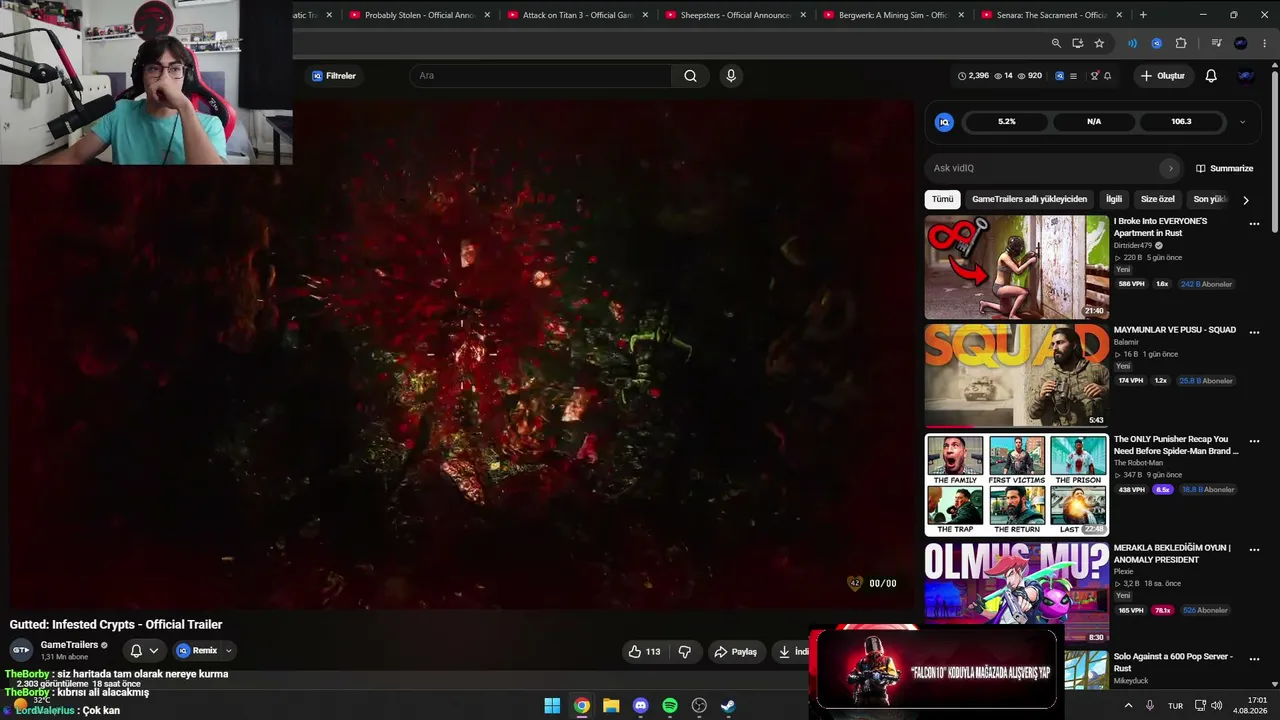Open options for Solo Against 600 Pop video
Screen dimensions: 1280x720
pos(1254,660)
